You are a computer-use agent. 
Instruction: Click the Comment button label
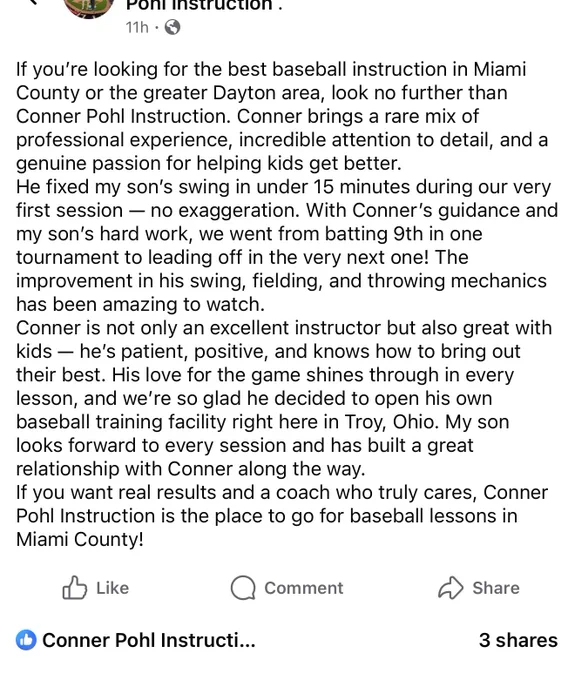[304, 588]
